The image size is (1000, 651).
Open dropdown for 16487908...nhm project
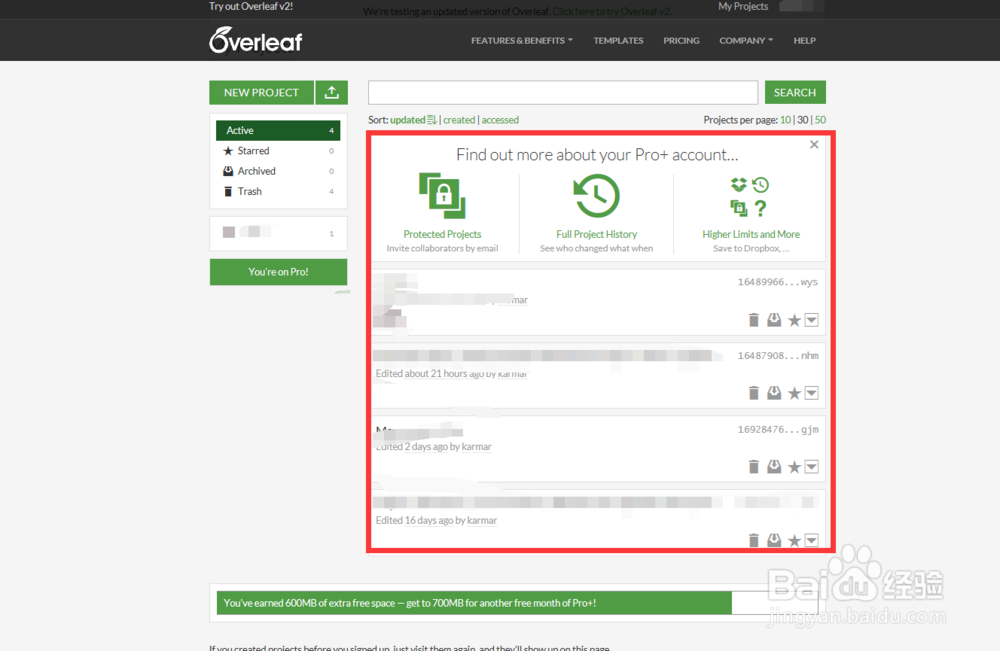coord(811,393)
